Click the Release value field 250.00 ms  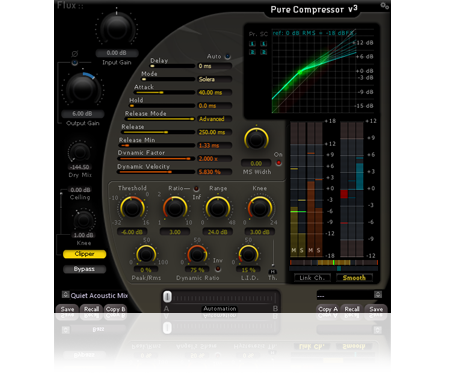coord(214,132)
